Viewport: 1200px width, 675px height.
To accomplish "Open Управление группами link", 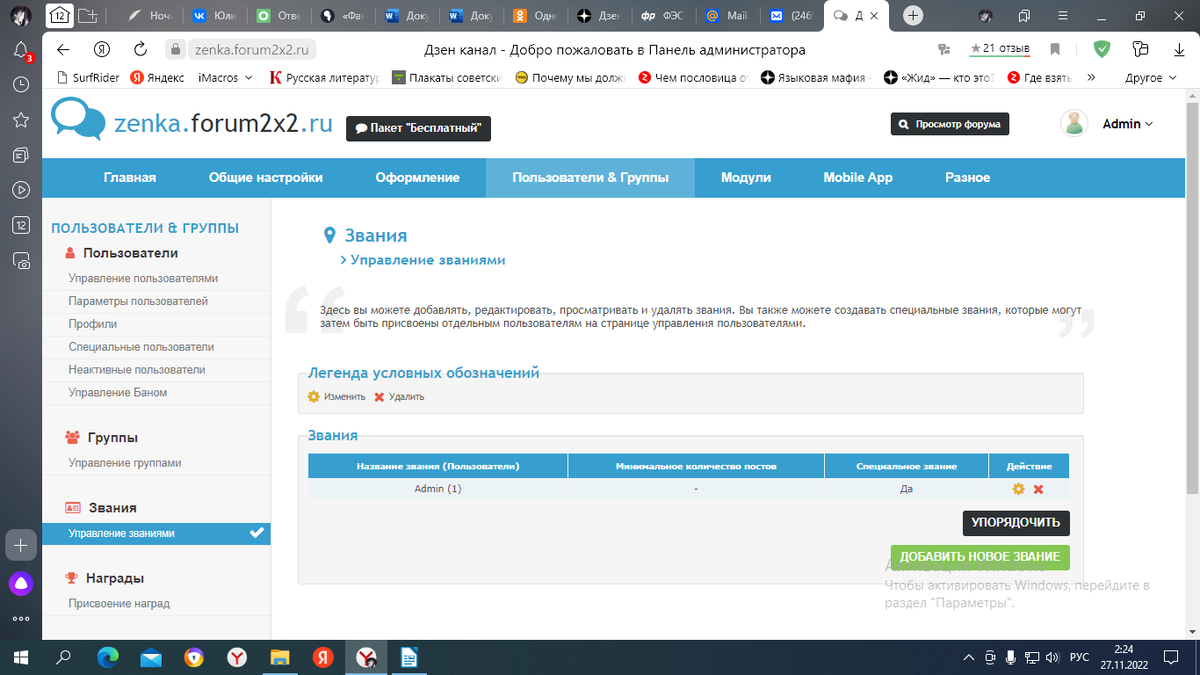I will tap(125, 463).
